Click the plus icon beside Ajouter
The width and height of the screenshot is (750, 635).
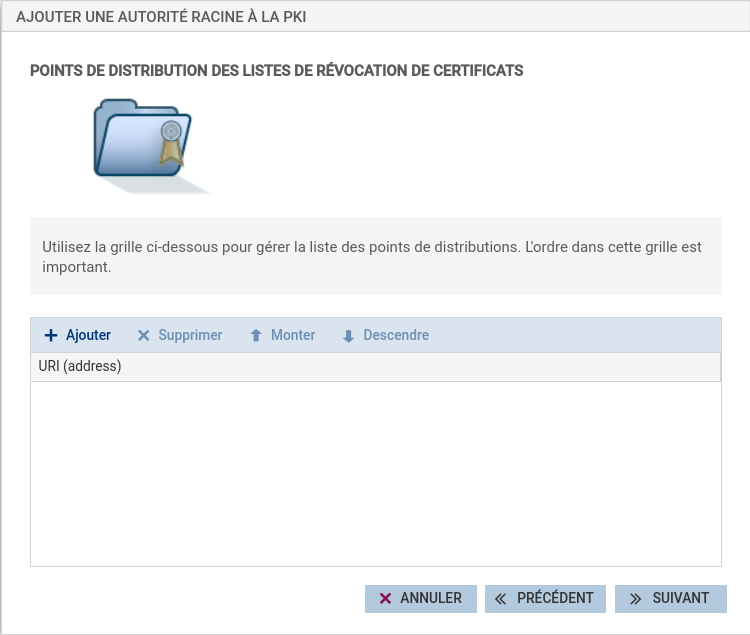[51, 335]
